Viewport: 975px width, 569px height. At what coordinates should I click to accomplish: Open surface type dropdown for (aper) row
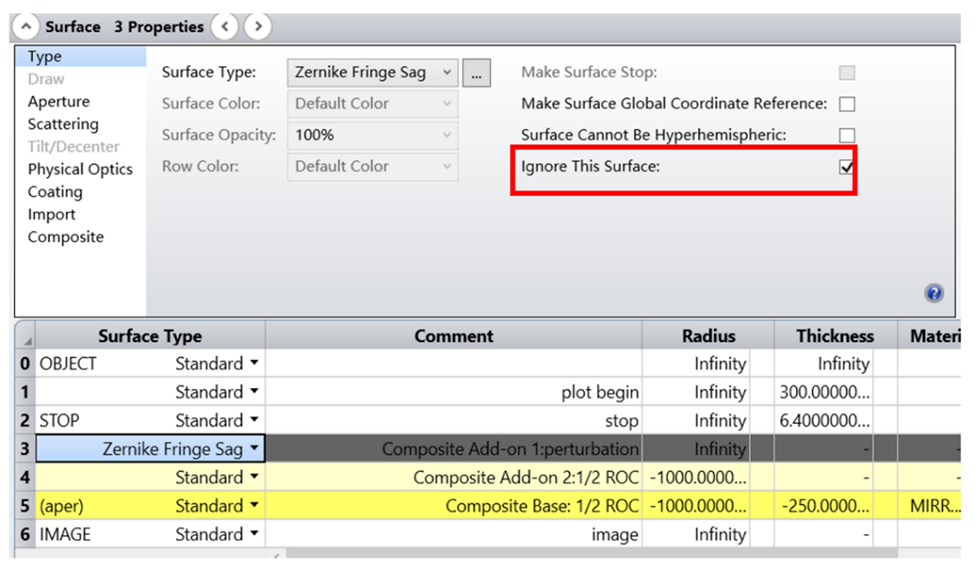pyautogui.click(x=254, y=506)
